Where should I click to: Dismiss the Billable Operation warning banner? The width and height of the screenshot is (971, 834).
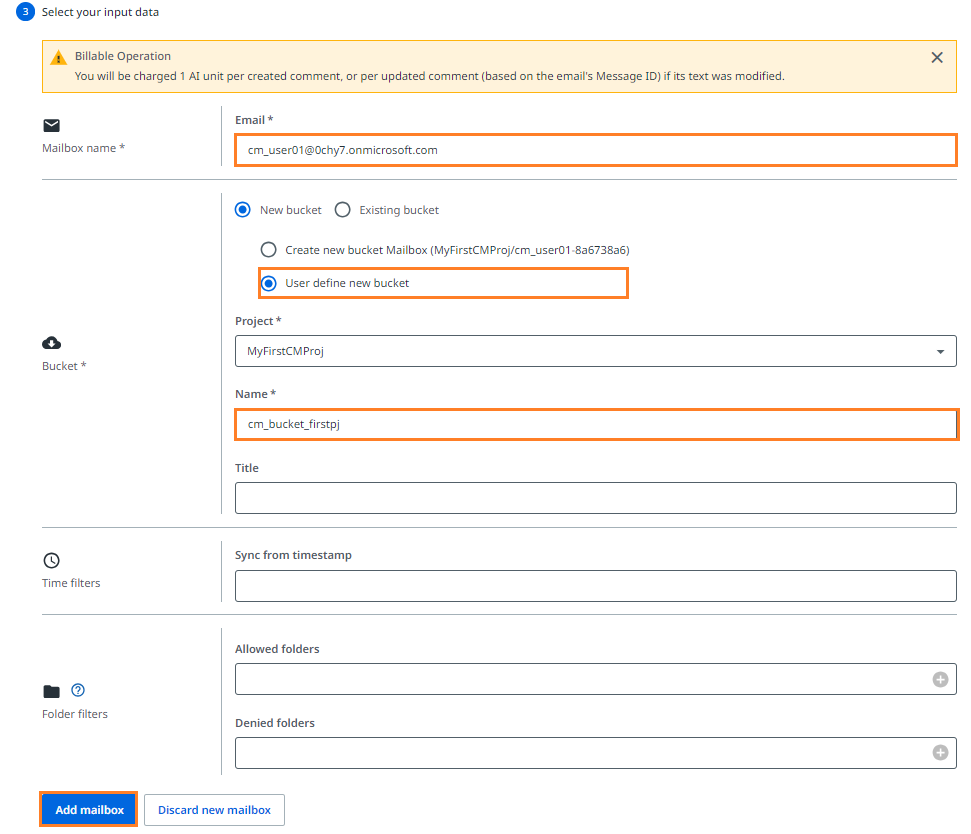[937, 58]
